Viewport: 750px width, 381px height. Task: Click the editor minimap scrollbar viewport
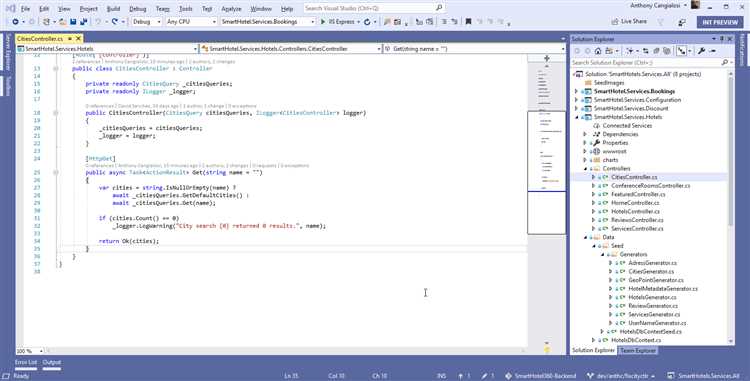547,172
